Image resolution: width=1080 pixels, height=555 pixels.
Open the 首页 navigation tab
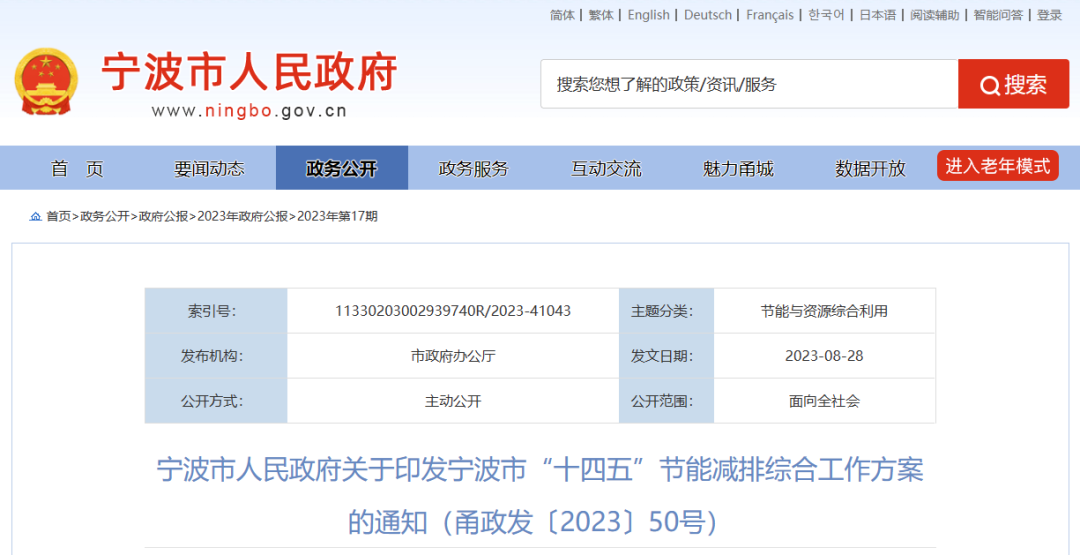(x=77, y=169)
